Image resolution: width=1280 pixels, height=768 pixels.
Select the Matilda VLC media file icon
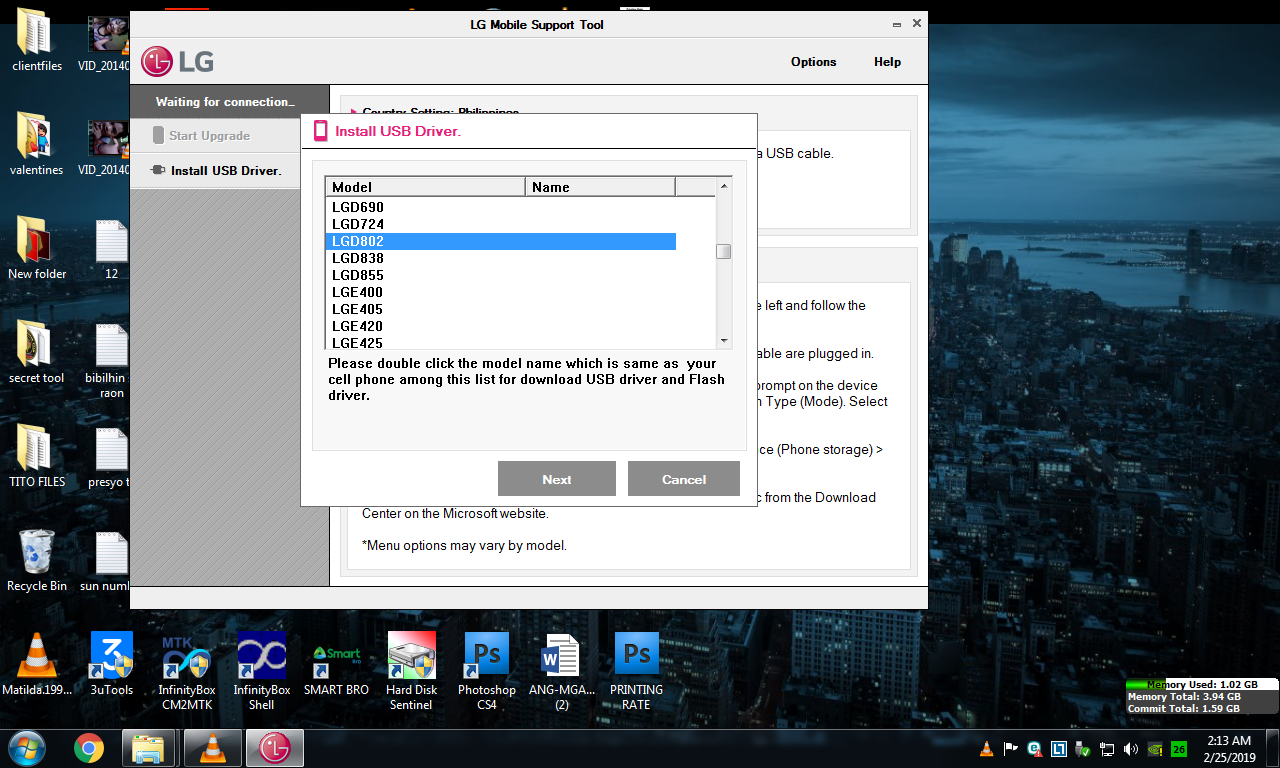[x=37, y=665]
